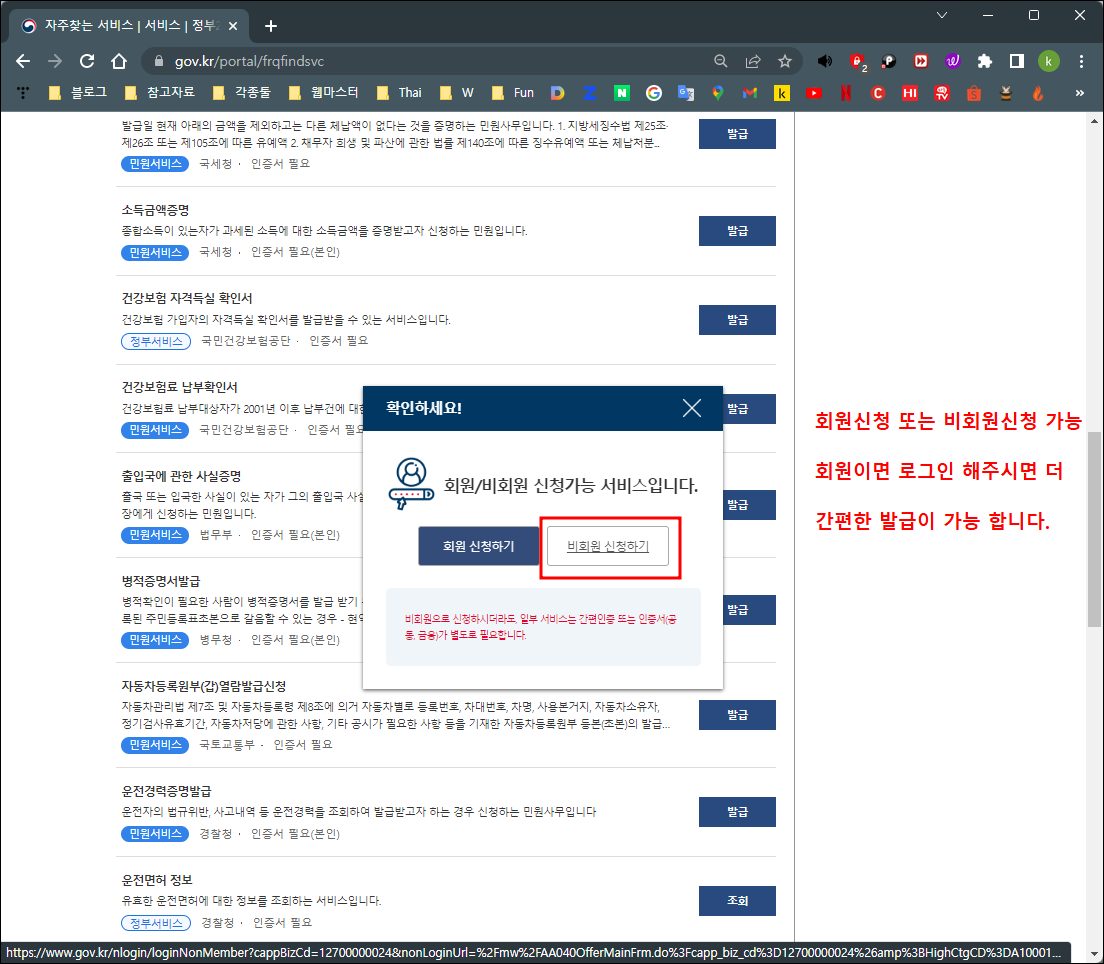The width and height of the screenshot is (1104, 964).
Task: Click 회원 신청하기 in the dialog
Action: pos(478,545)
